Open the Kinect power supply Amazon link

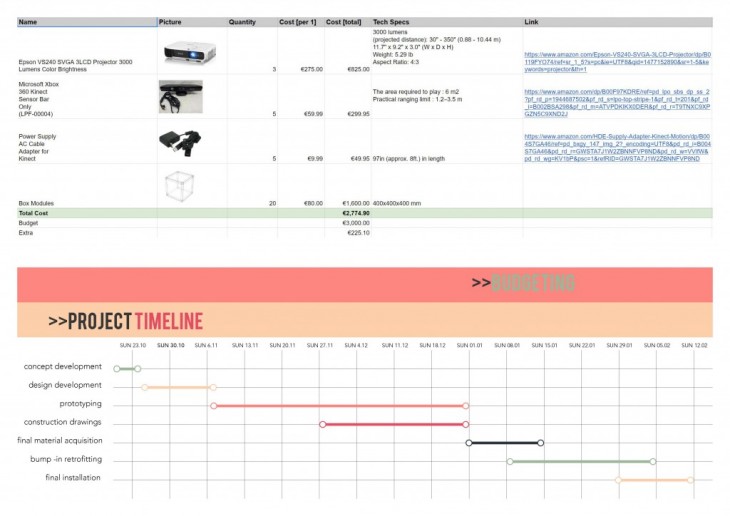point(617,146)
